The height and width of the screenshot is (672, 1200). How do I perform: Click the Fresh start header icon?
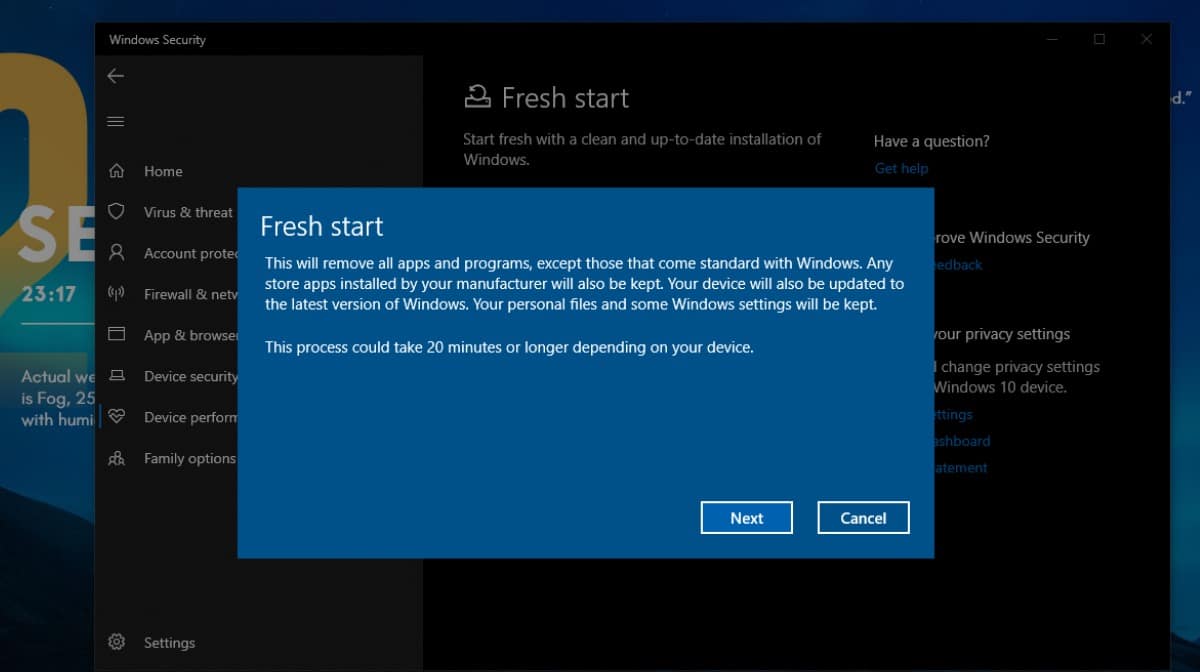pyautogui.click(x=478, y=96)
